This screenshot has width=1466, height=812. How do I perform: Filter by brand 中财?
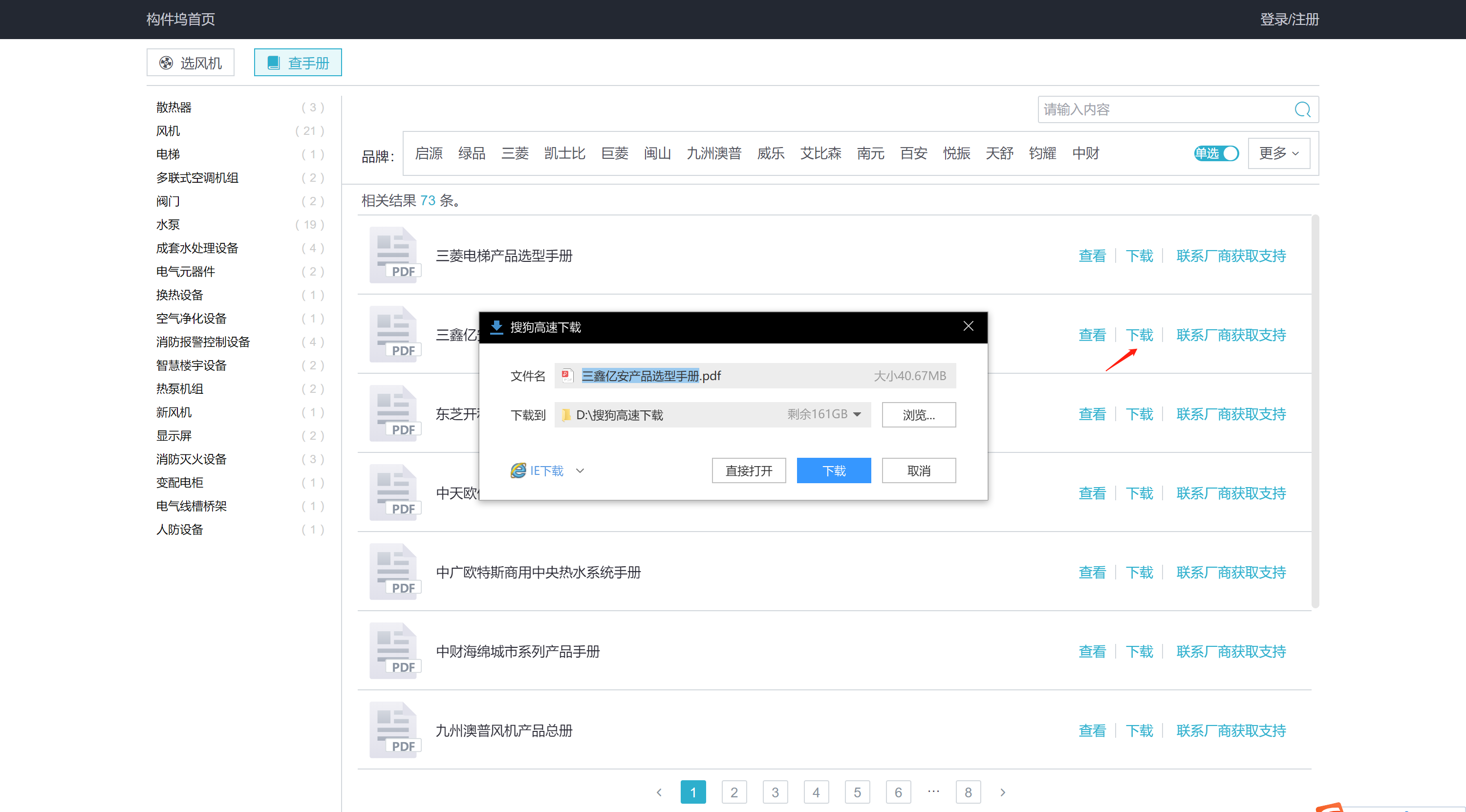click(1085, 153)
